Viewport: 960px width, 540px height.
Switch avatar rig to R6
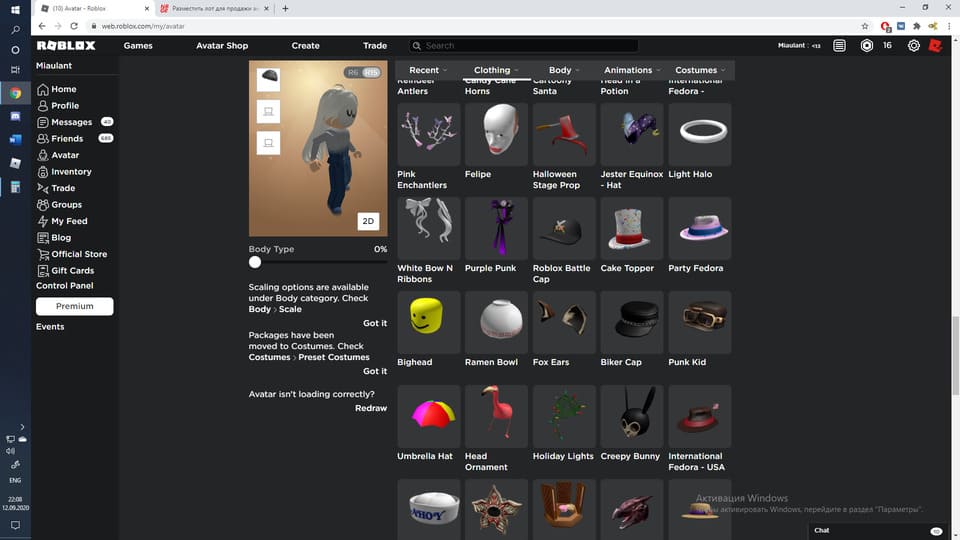tap(352, 73)
